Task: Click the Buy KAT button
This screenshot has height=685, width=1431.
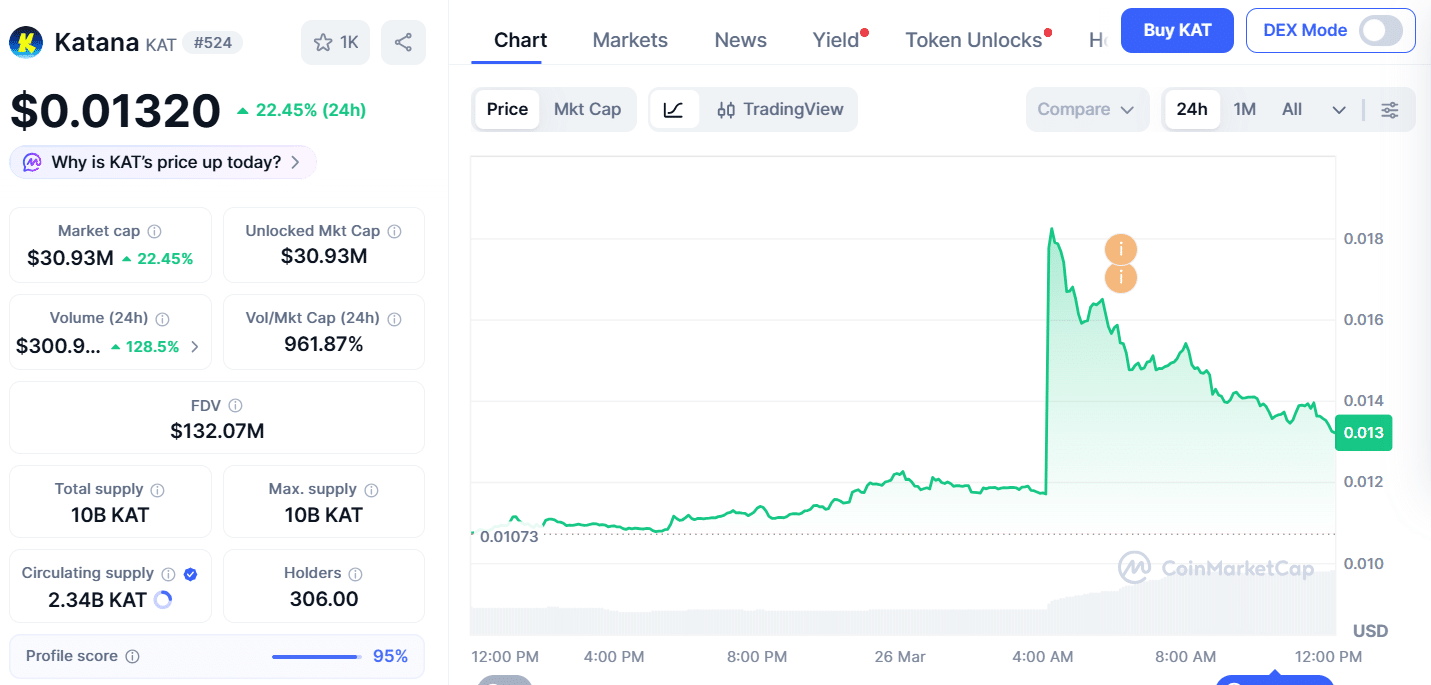Action: (x=1177, y=30)
